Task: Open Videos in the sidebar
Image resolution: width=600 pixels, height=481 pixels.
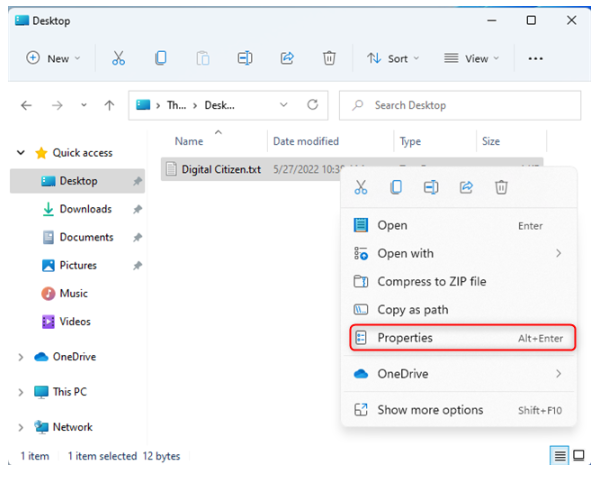Action: click(77, 321)
